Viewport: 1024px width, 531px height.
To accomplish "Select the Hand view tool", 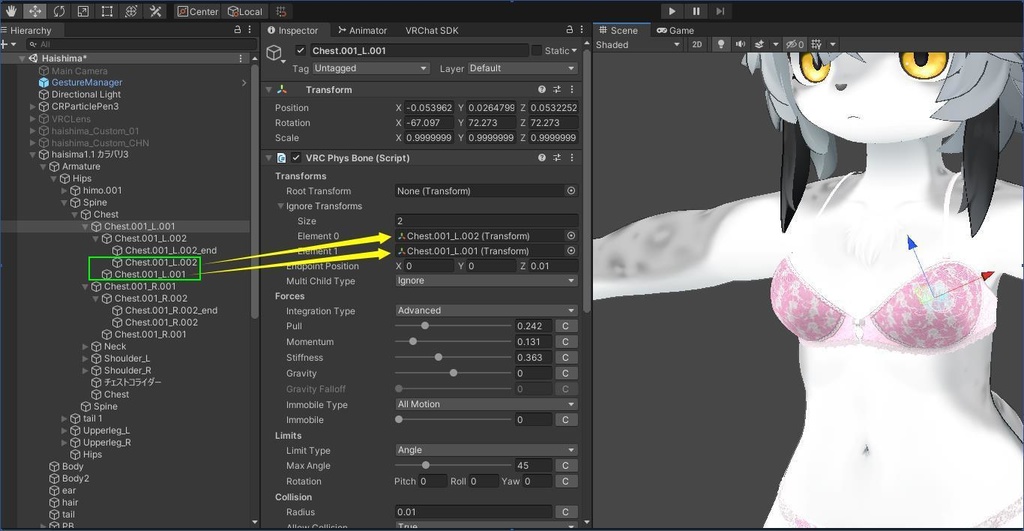I will [x=11, y=11].
